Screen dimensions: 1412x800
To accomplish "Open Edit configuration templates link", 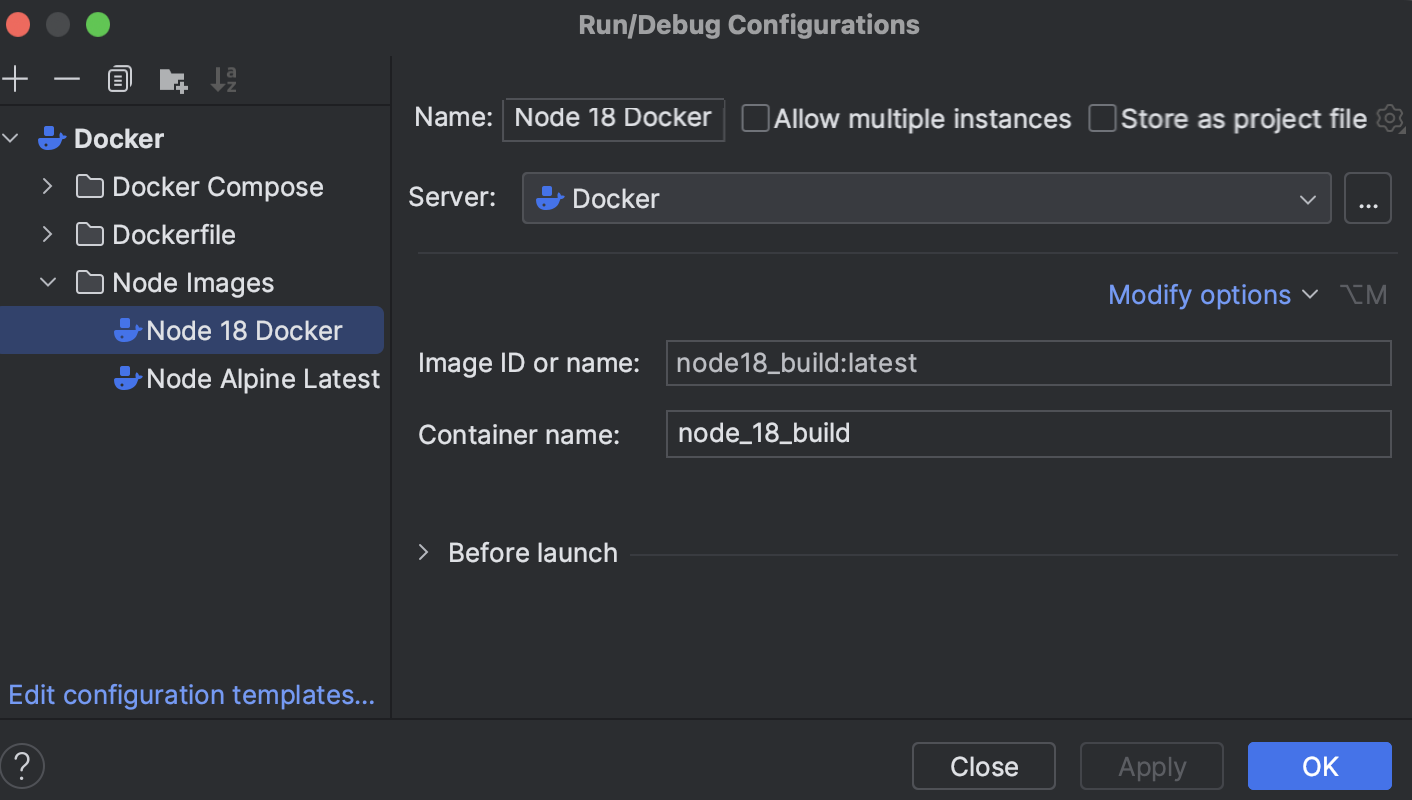I will click(x=191, y=695).
